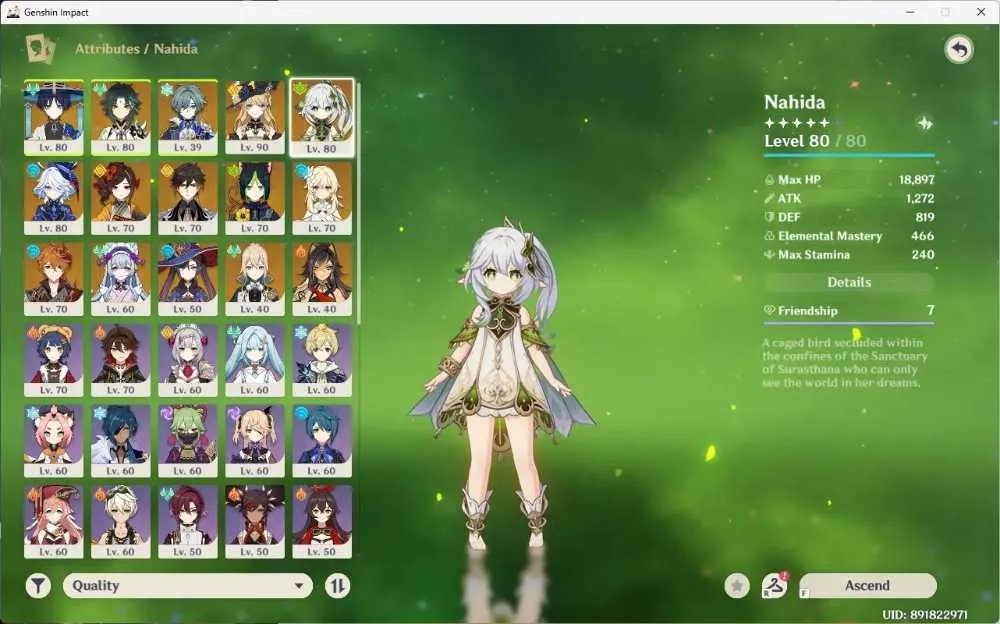Select Furina's portrait at Lv. 80
The width and height of the screenshot is (1000, 624).
click(x=54, y=198)
